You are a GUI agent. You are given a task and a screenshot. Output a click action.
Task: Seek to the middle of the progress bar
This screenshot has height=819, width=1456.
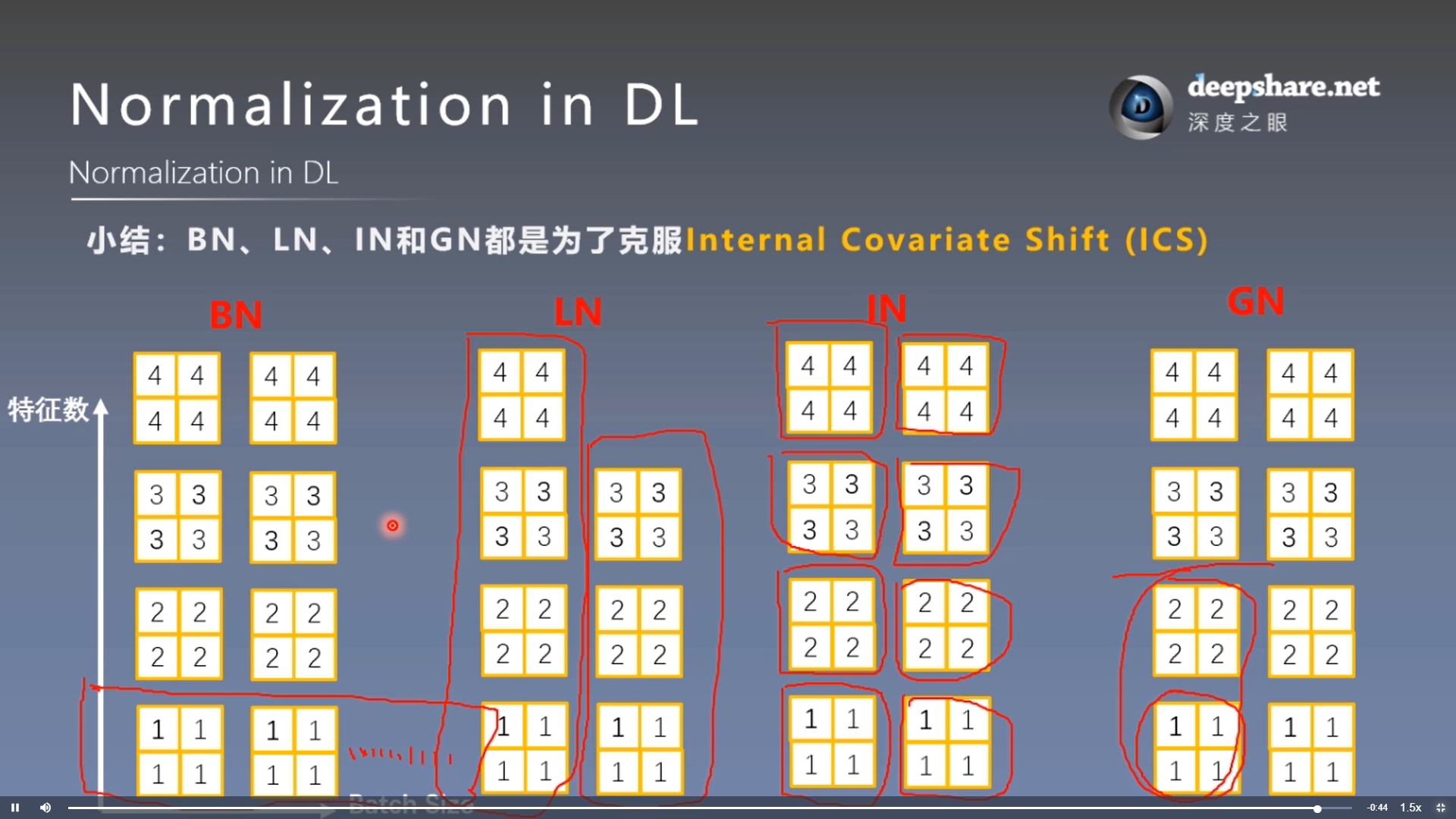pyautogui.click(x=710, y=808)
